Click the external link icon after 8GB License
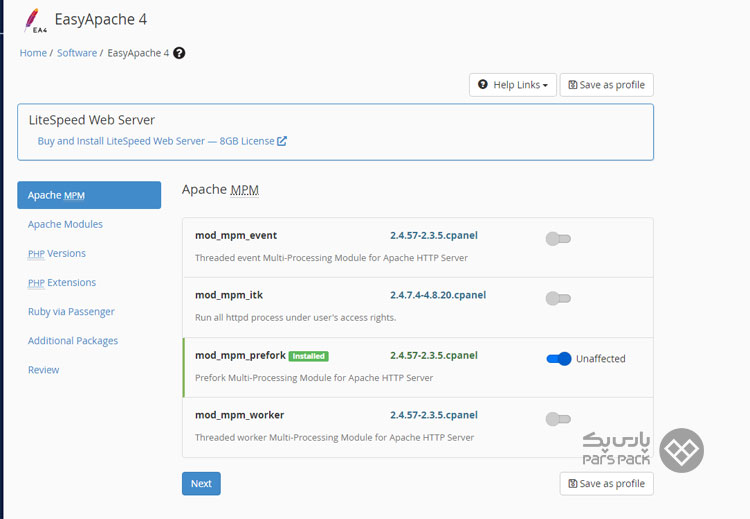Viewport: 750px width, 519px height. (282, 141)
